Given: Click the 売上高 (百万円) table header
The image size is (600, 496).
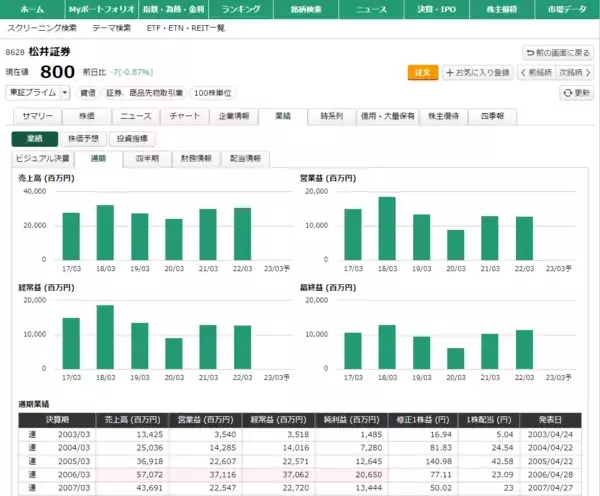Looking at the screenshot, I should [x=132, y=420].
